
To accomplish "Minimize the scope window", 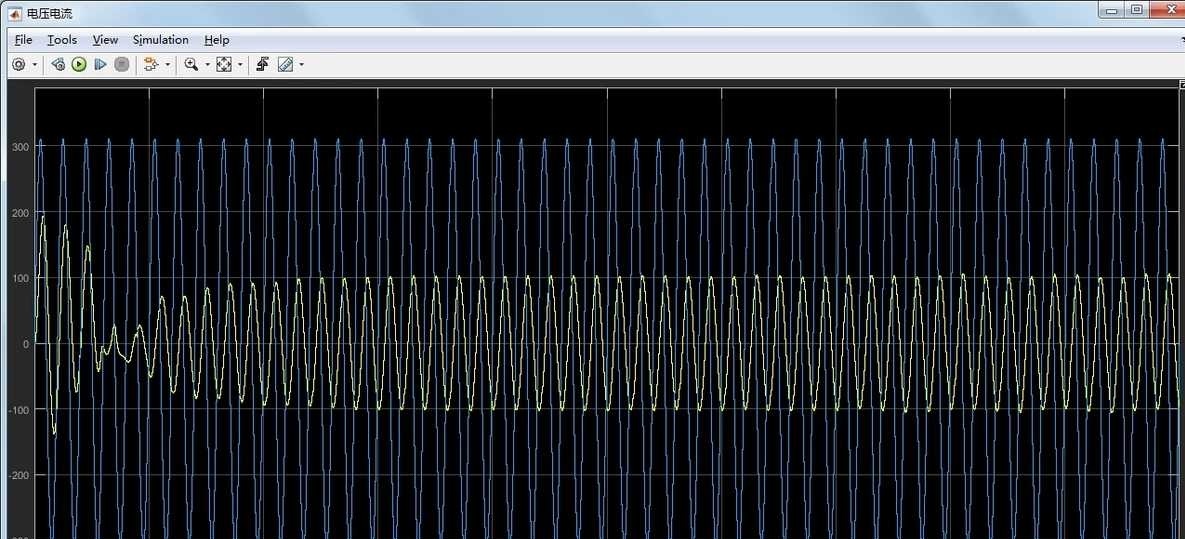I will click(1111, 9).
